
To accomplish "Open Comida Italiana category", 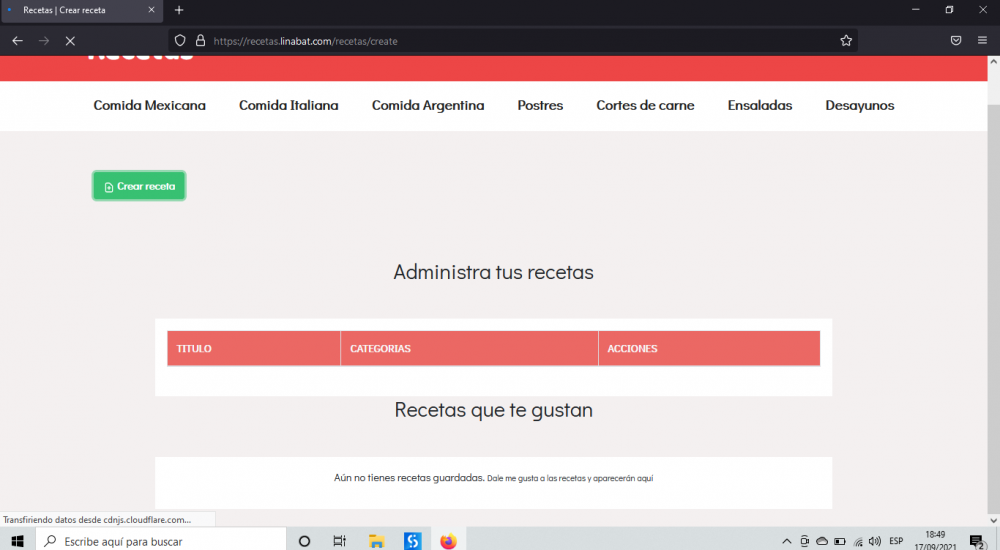I will (288, 105).
